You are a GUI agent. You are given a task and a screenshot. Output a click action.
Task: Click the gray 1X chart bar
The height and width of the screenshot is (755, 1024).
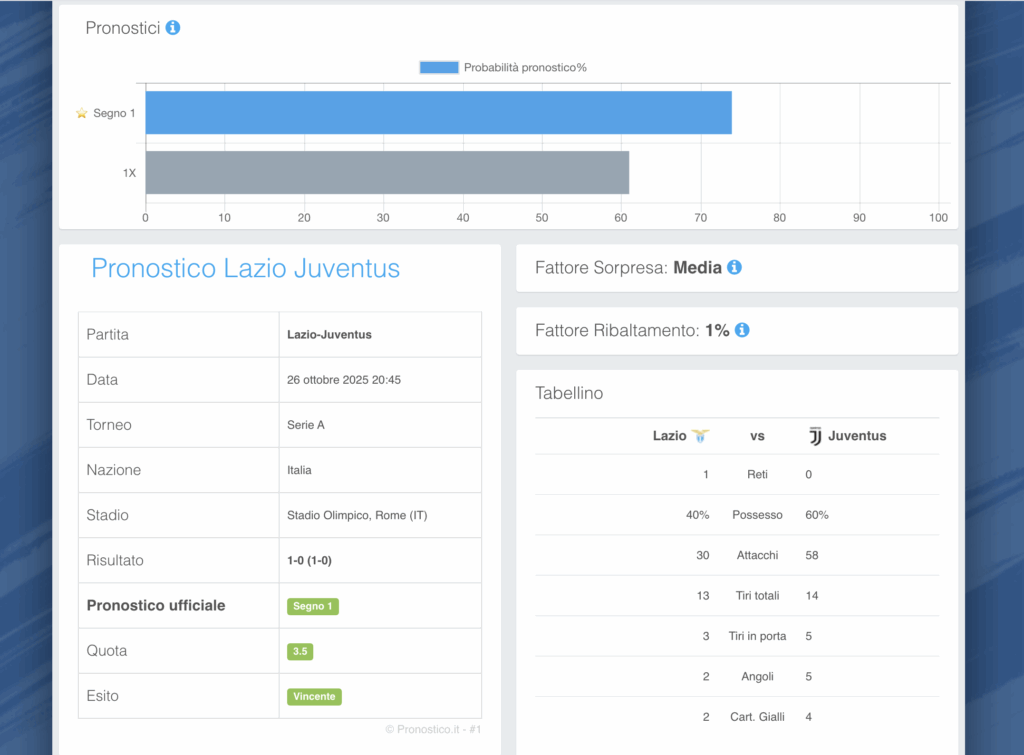tap(387, 172)
